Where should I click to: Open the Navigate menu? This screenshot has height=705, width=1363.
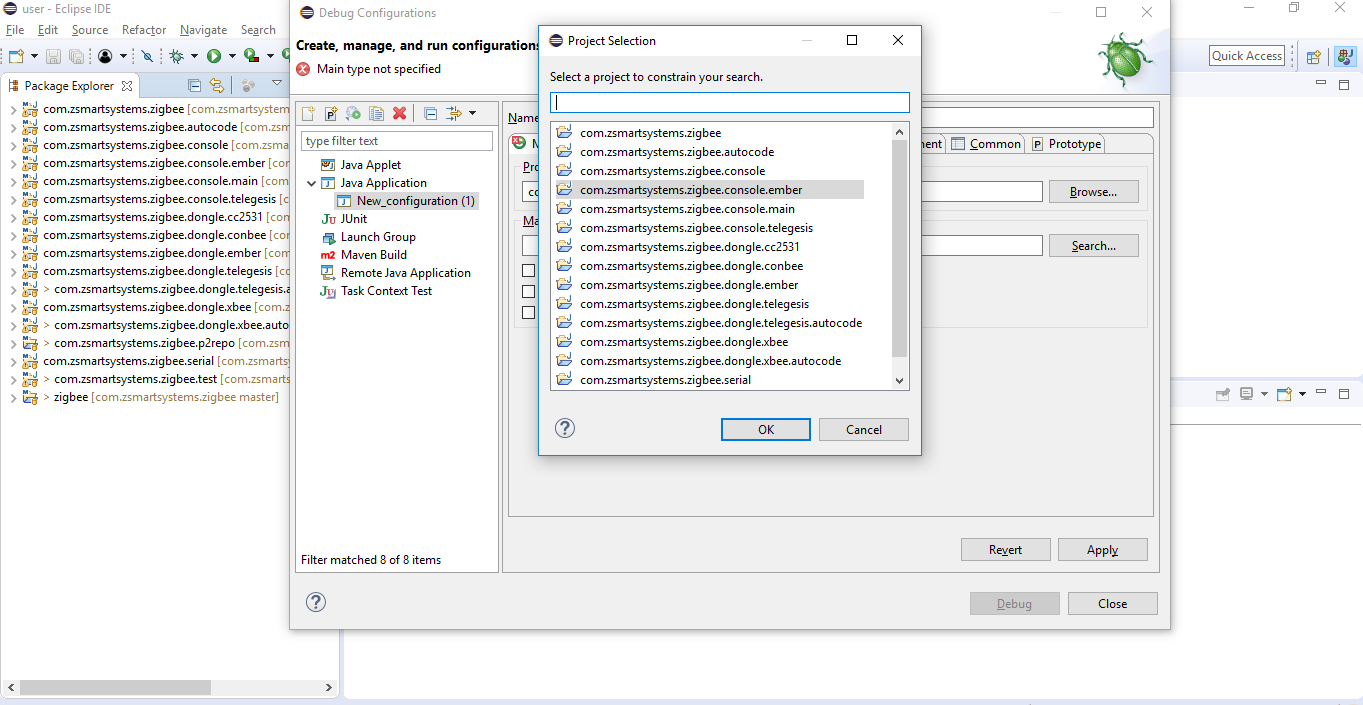(x=204, y=30)
